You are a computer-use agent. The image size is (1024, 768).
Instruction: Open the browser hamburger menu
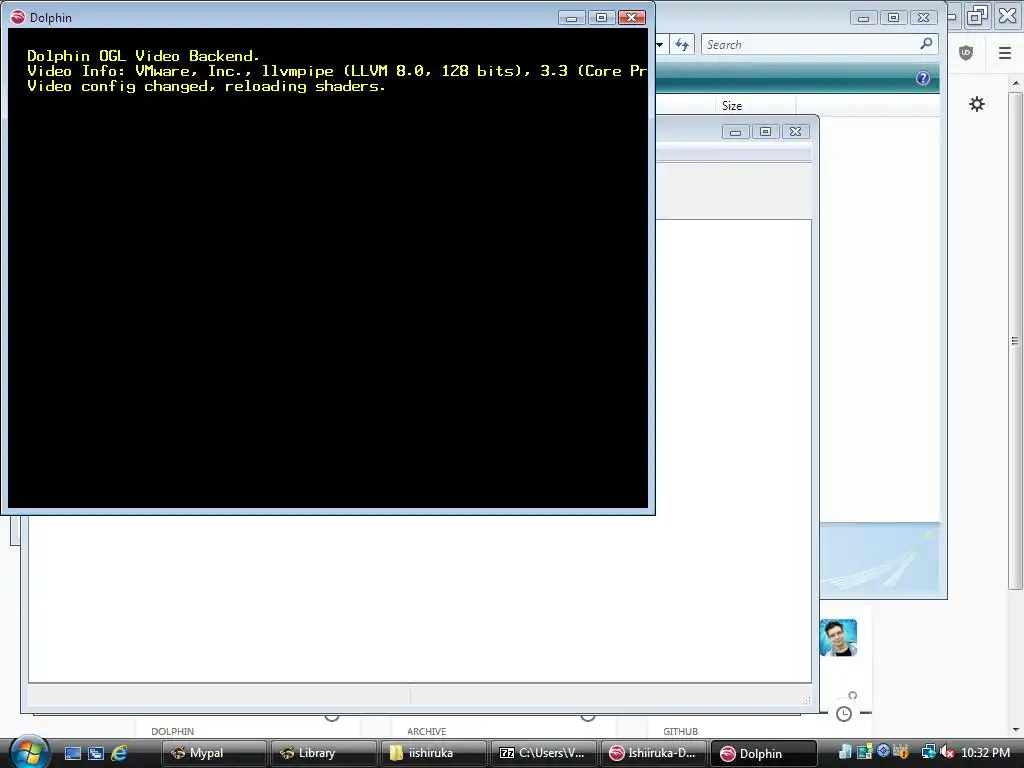(x=1004, y=53)
